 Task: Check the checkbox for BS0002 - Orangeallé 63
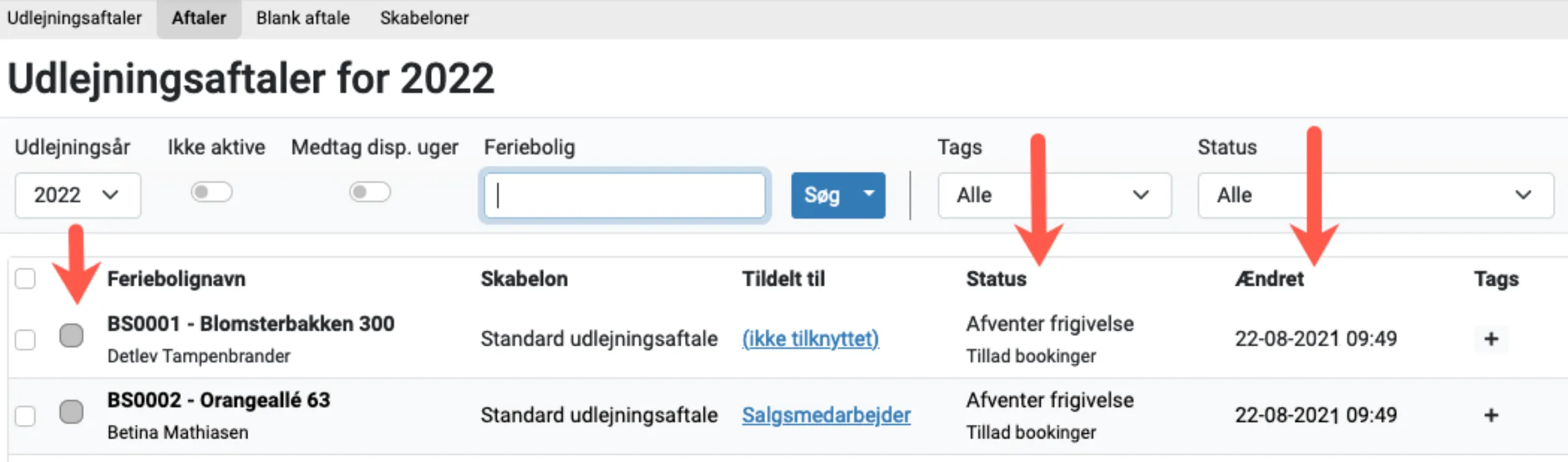pos(25,414)
